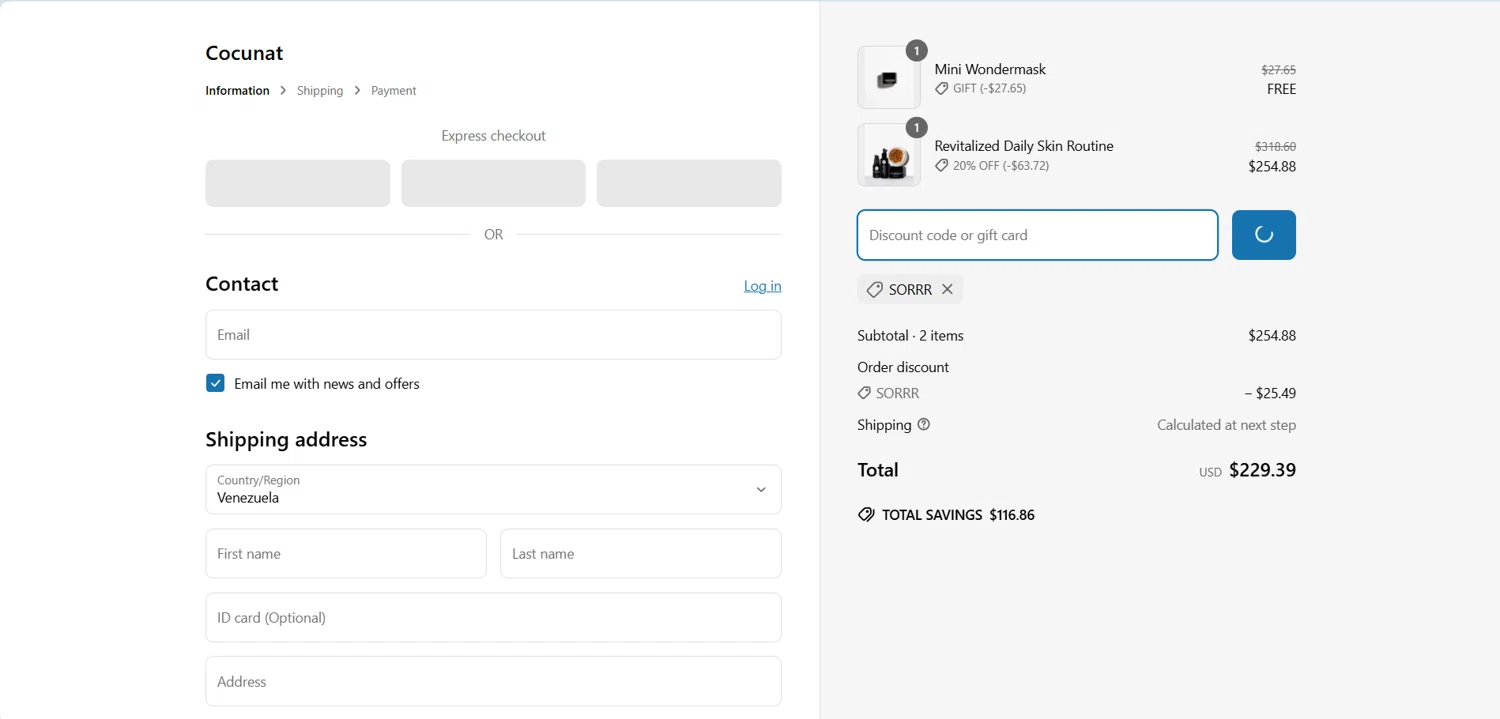Click the help icon next to Shipping

(924, 424)
